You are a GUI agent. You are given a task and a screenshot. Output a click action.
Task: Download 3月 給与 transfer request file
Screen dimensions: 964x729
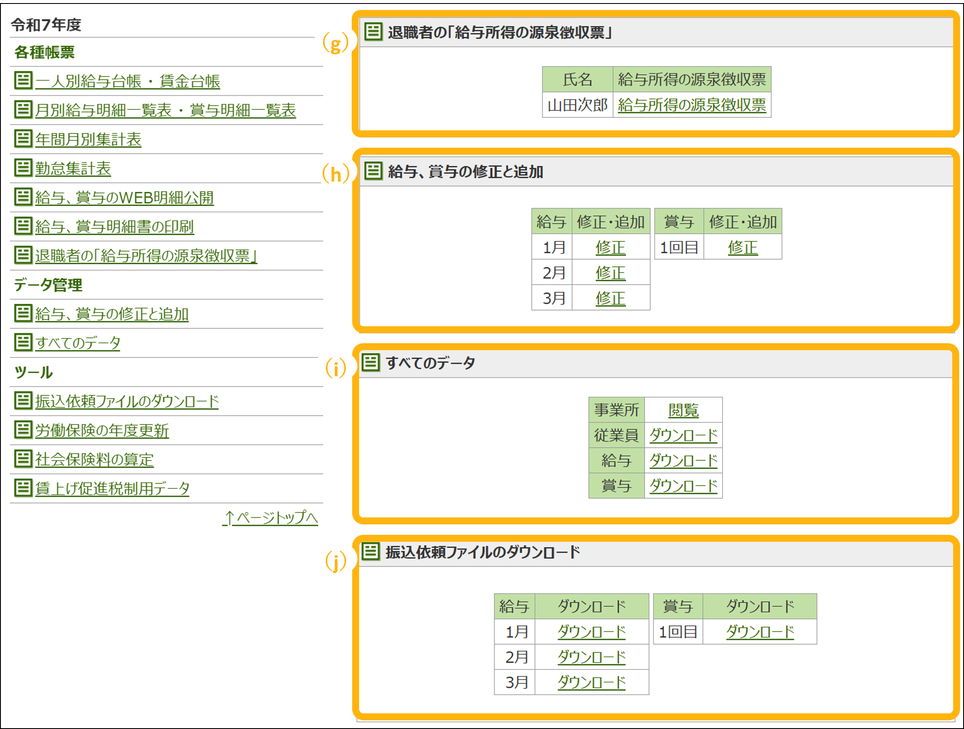point(591,682)
